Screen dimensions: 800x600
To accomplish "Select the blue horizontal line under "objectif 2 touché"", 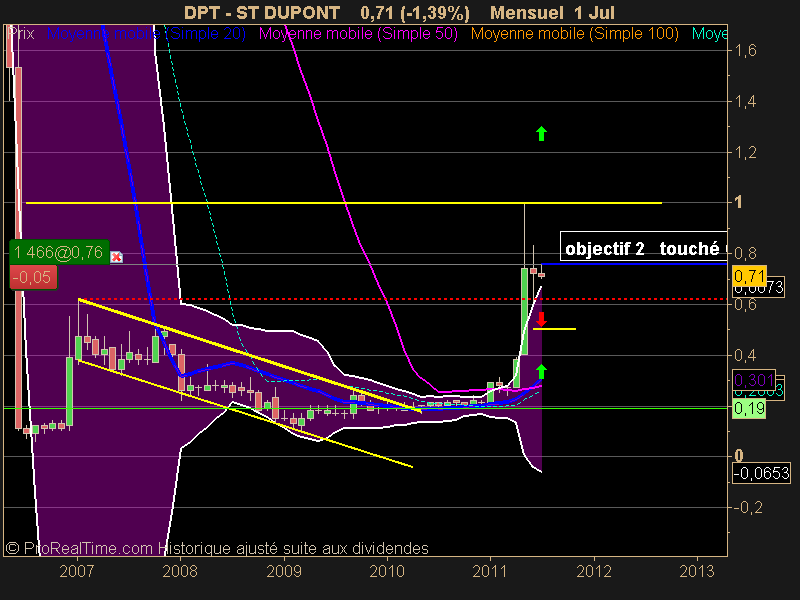I will pyautogui.click(x=634, y=264).
